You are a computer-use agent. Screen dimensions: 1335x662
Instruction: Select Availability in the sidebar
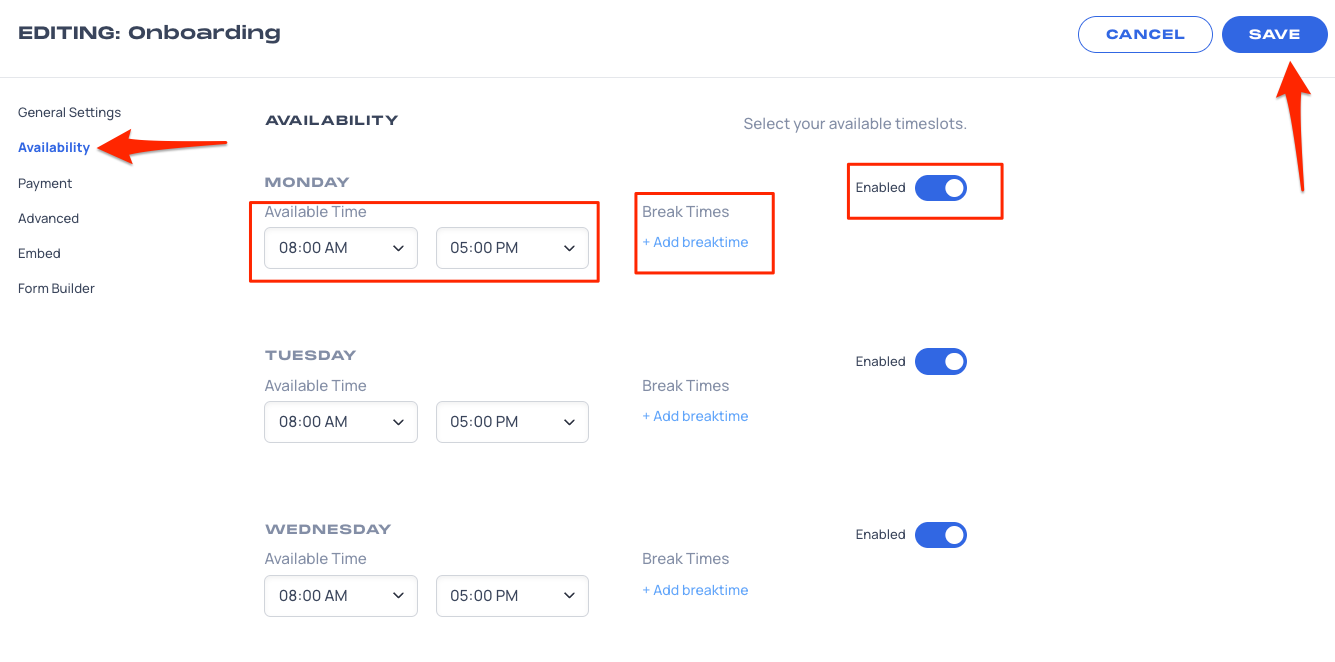[x=54, y=147]
